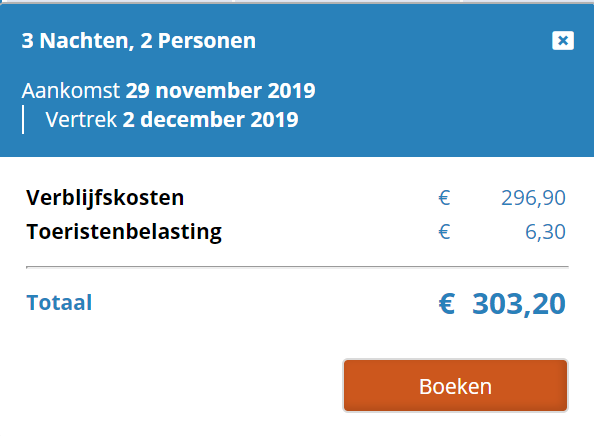The width and height of the screenshot is (594, 436).
Task: Click the white vertical bar beside Vertrek
Action: (23, 120)
